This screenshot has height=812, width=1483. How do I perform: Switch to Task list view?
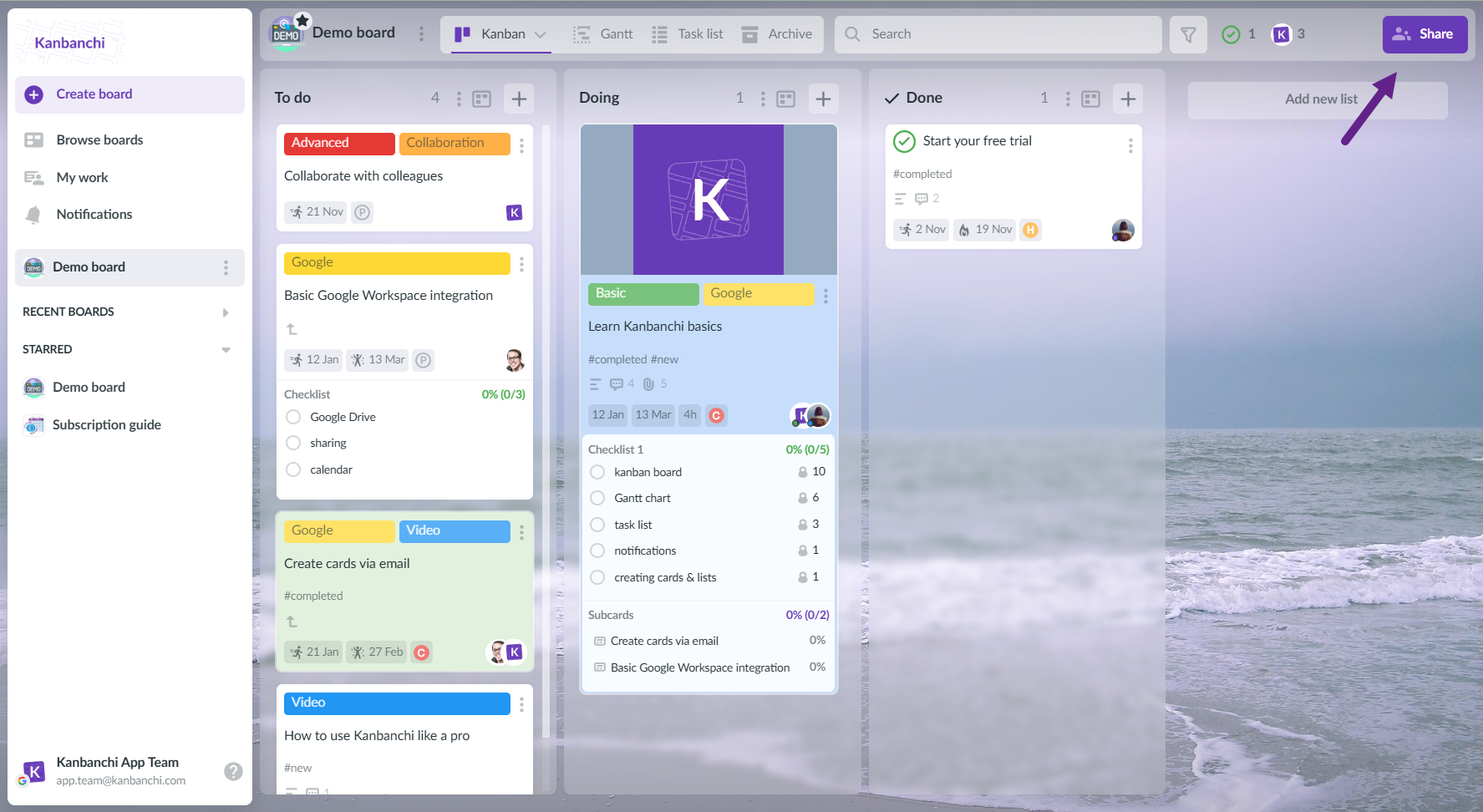687,34
